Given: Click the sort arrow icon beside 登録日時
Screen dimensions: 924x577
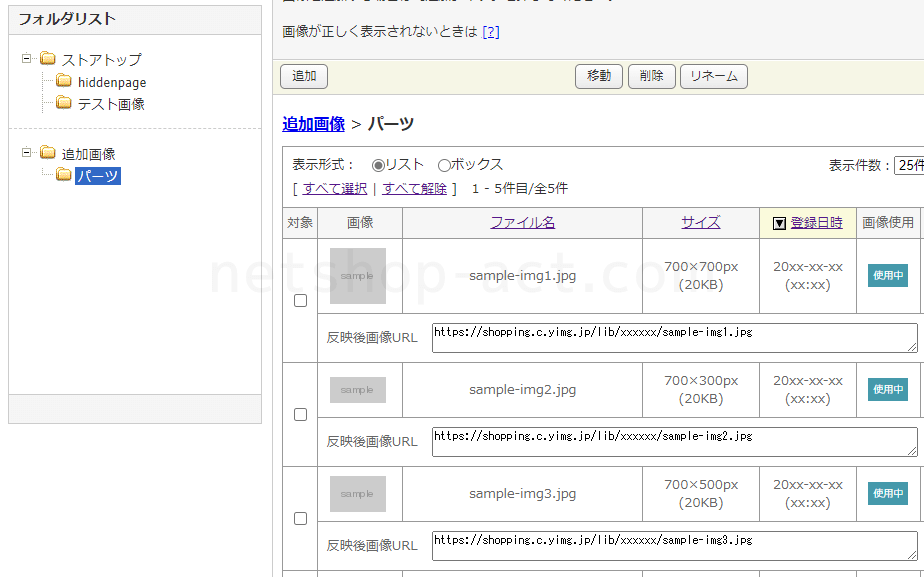Looking at the screenshot, I should click(x=779, y=223).
